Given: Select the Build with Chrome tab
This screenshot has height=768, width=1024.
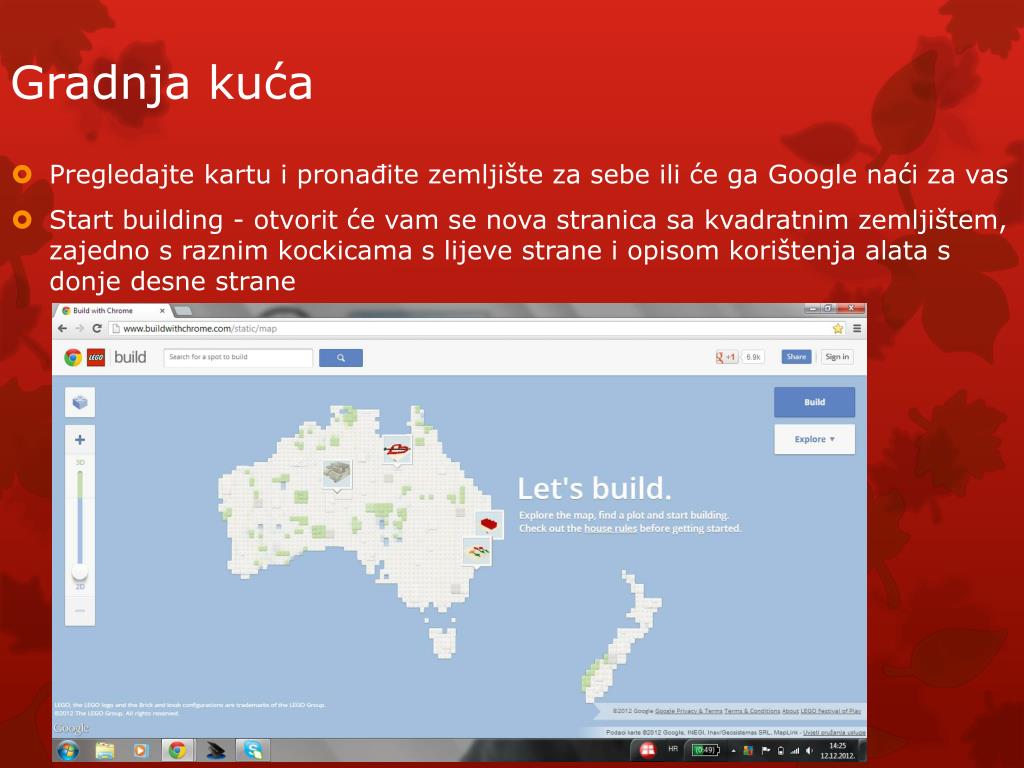Looking at the screenshot, I should (x=110, y=311).
